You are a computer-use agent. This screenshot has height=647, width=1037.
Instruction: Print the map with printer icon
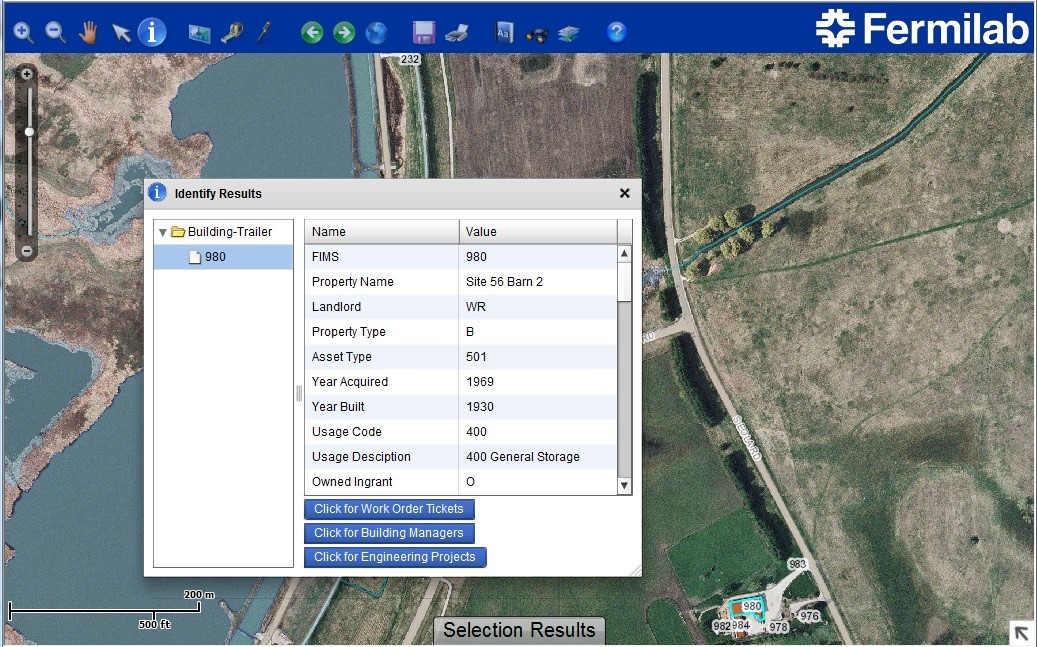(456, 33)
